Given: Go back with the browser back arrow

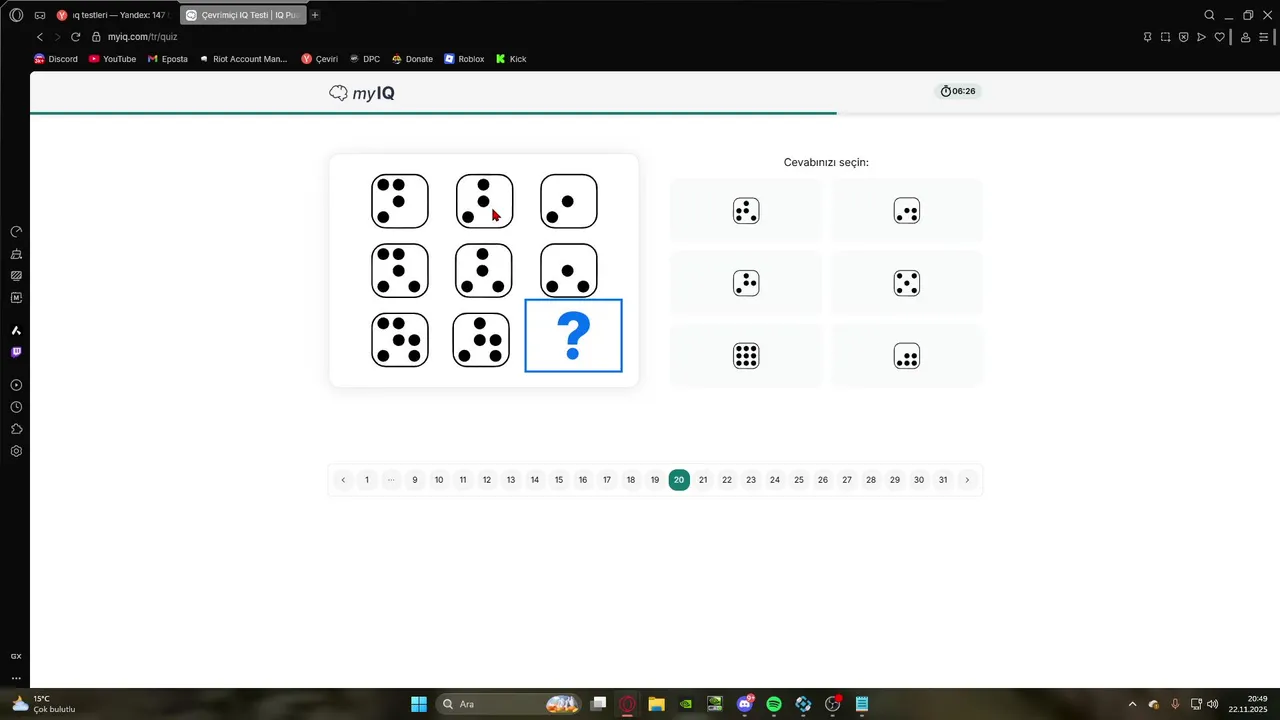Looking at the screenshot, I should tap(39, 37).
